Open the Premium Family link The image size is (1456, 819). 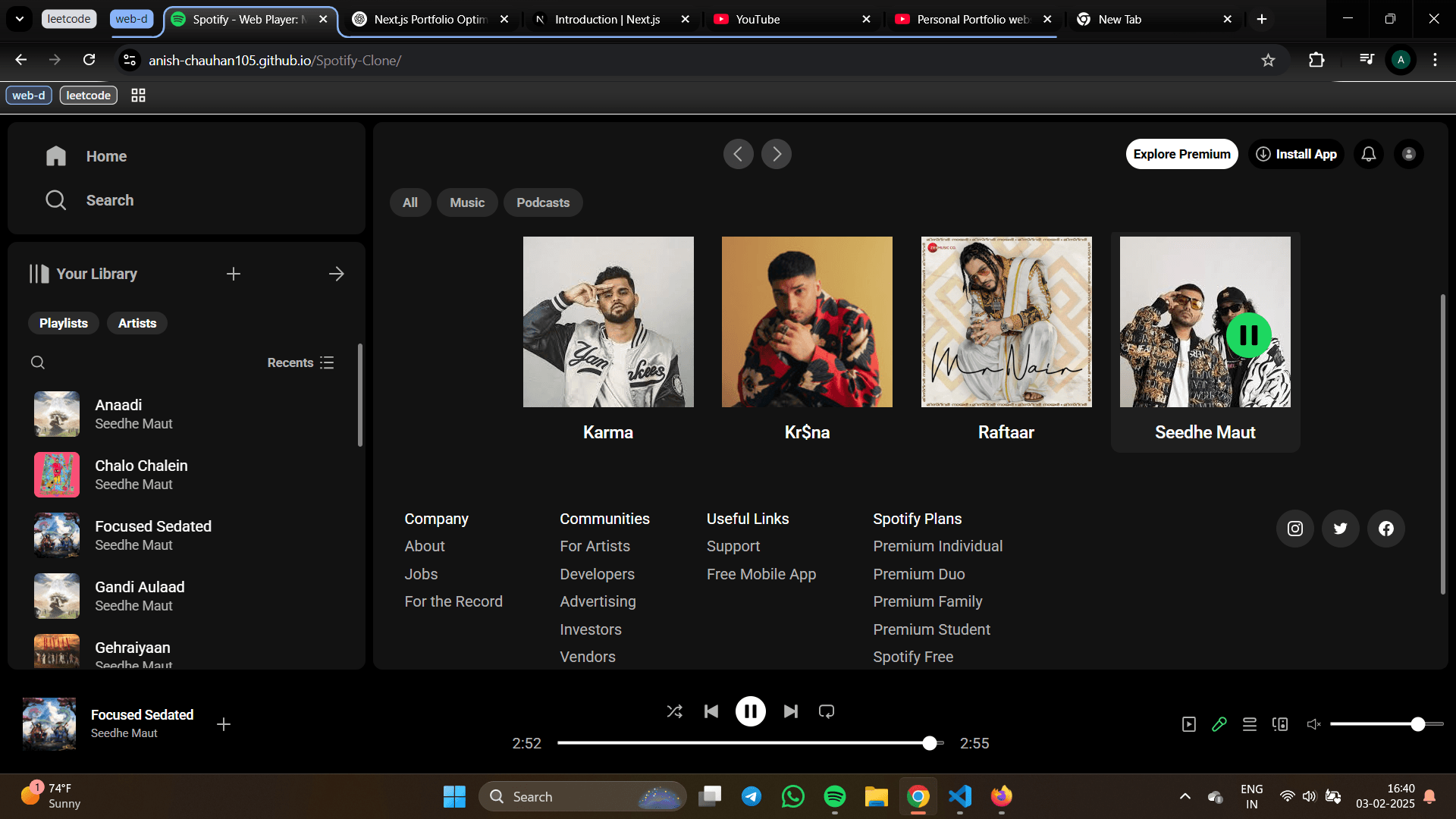click(927, 601)
